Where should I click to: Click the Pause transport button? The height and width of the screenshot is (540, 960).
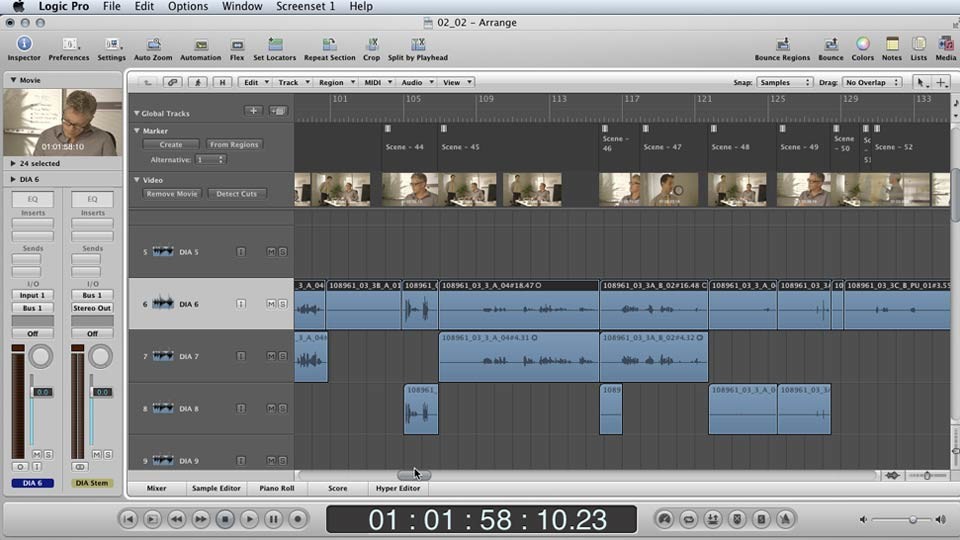[273, 519]
